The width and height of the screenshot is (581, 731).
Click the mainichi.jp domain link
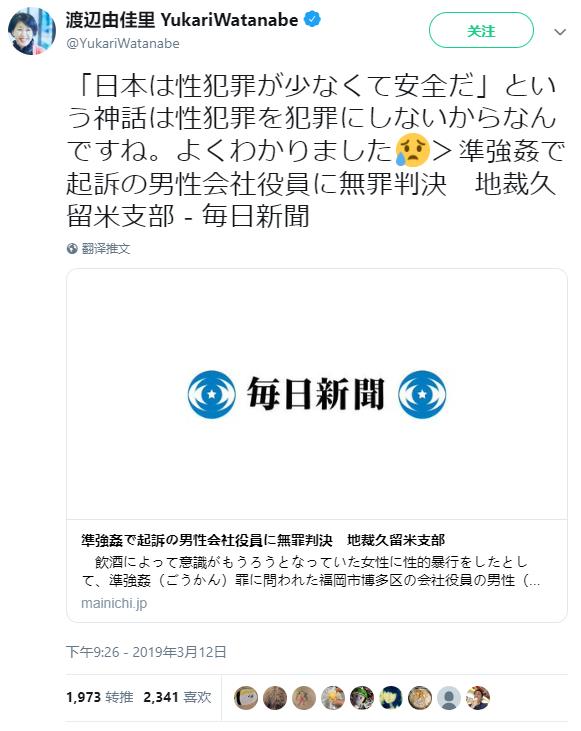coord(114,603)
